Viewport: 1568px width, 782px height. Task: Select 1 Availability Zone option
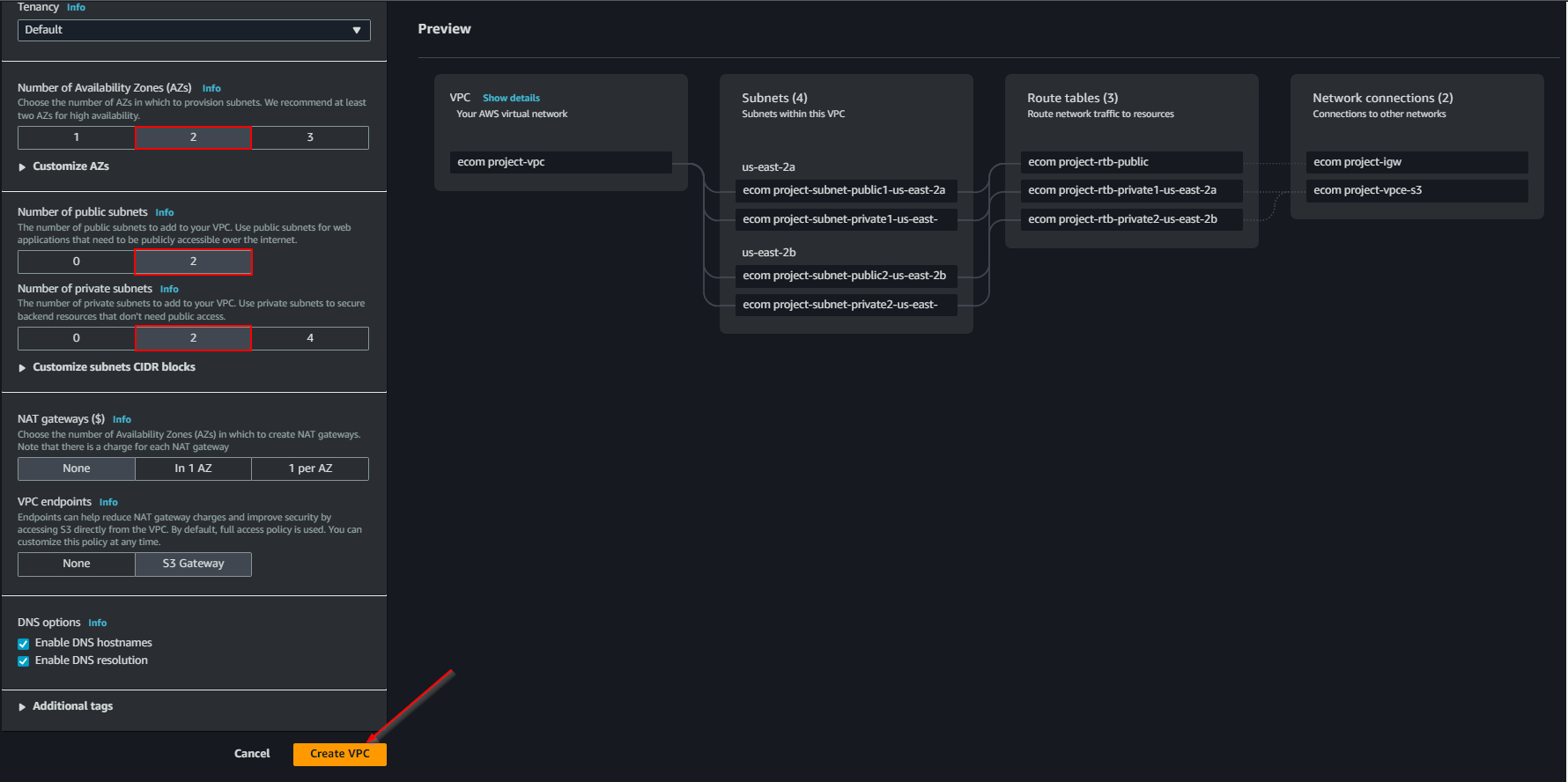click(77, 137)
